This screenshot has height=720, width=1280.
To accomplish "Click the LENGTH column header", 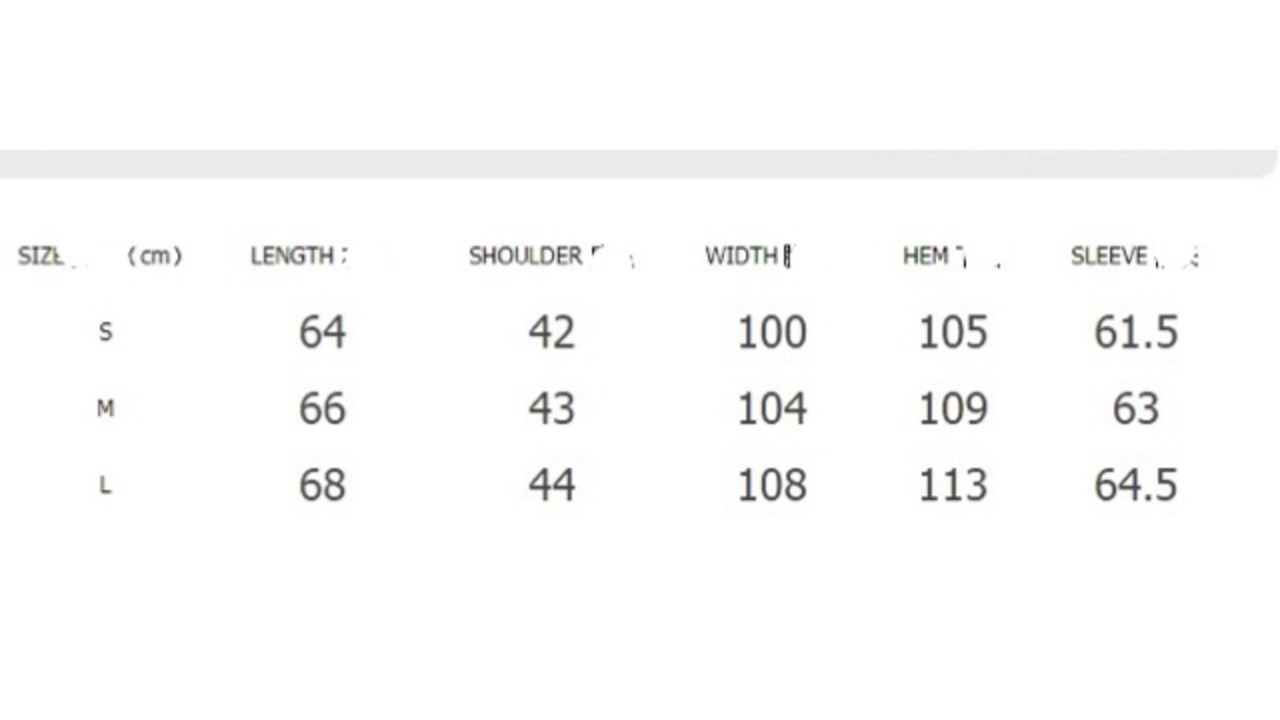I will pos(292,256).
